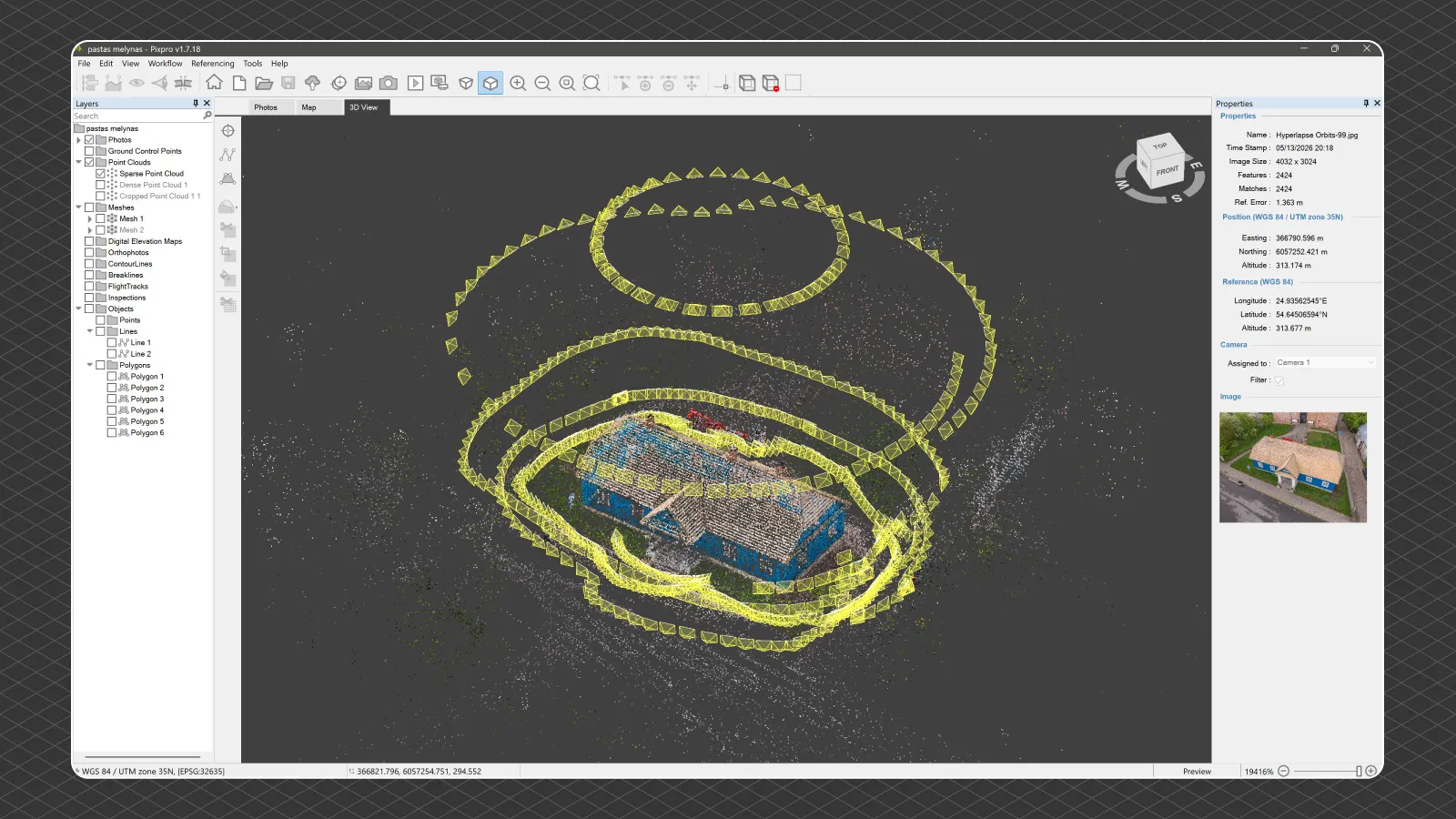Screen dimensions: 1456x819
Task: Click the crosshair target icon in the side toolbar
Action: (227, 131)
